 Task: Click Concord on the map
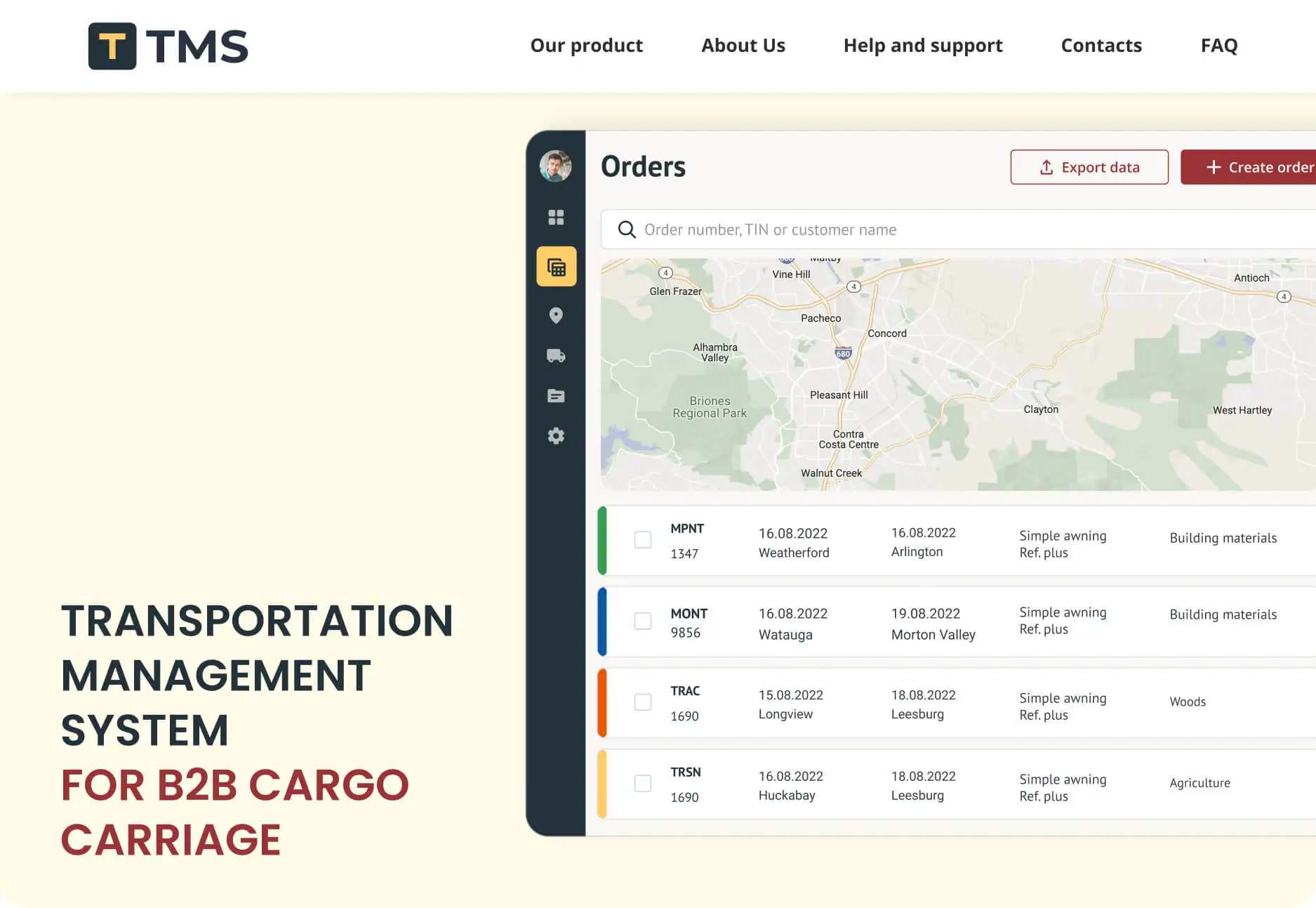point(887,334)
